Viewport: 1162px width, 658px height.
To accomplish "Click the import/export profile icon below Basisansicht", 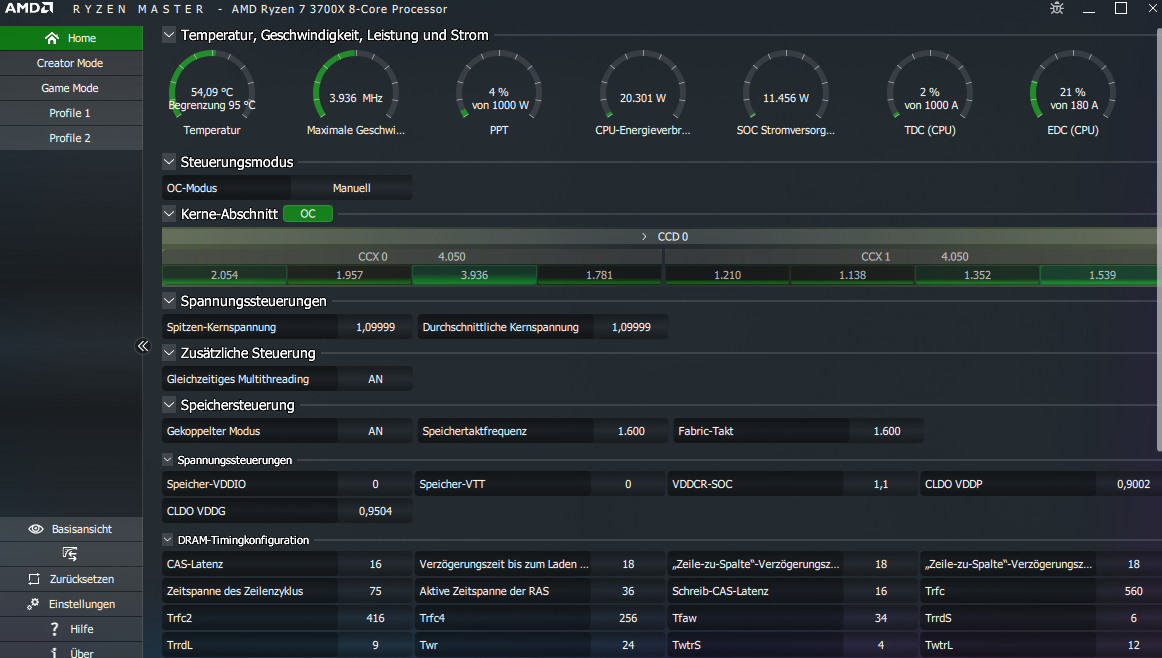I will 70,554.
